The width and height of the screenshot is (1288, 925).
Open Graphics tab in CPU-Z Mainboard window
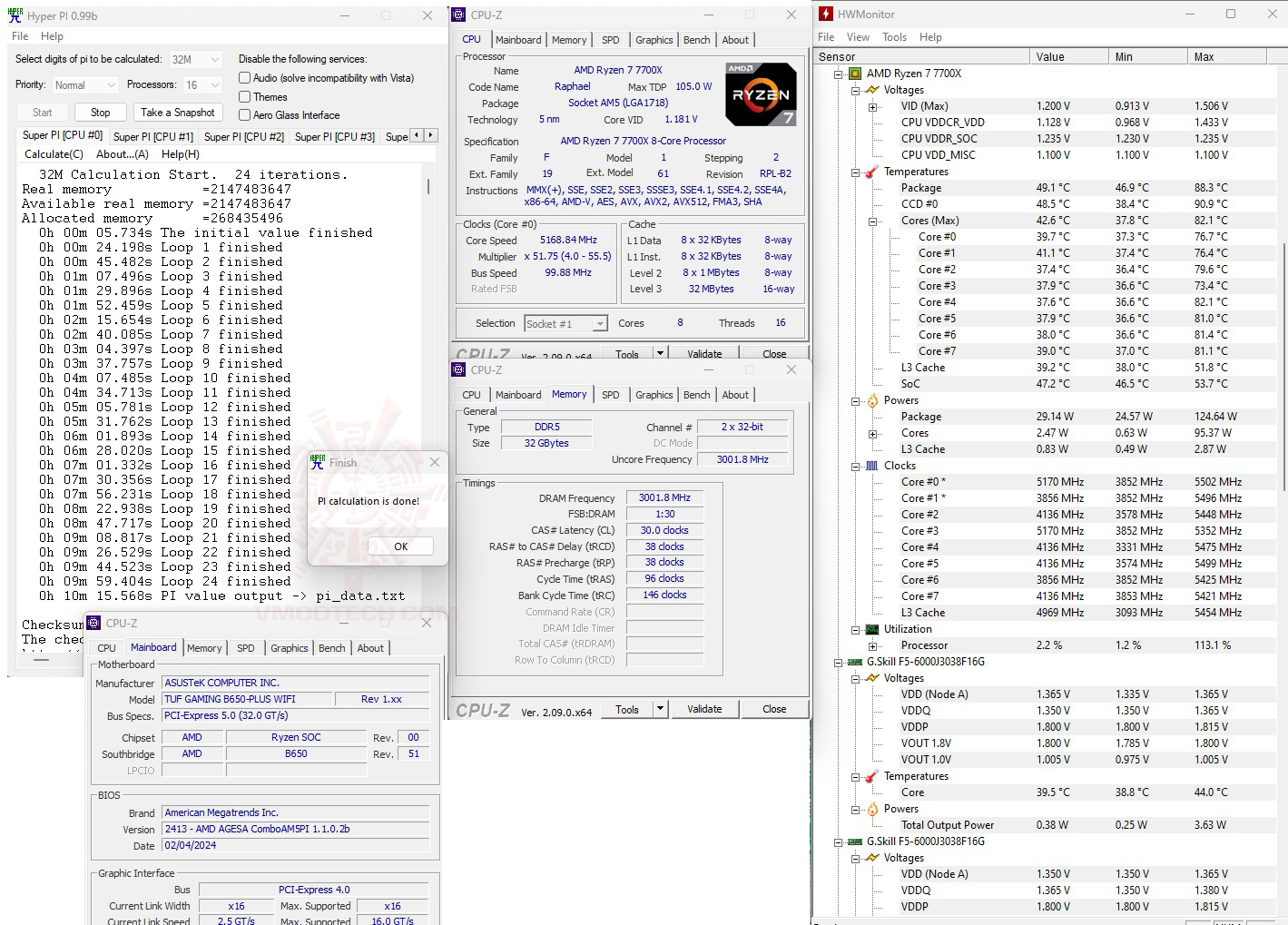pyautogui.click(x=290, y=648)
